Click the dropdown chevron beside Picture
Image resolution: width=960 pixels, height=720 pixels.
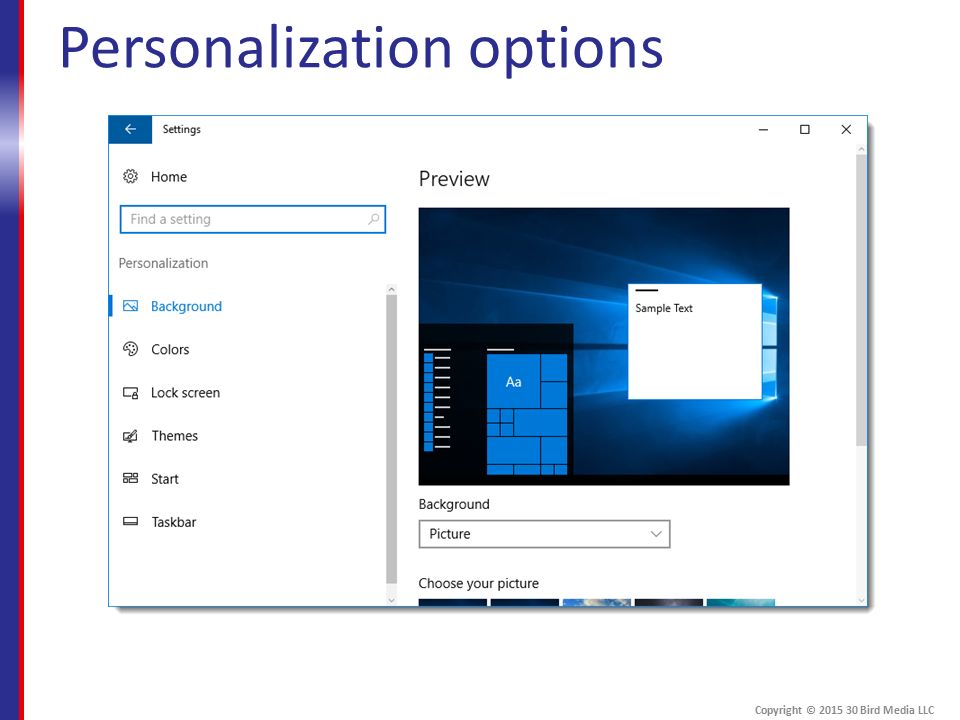pos(656,534)
